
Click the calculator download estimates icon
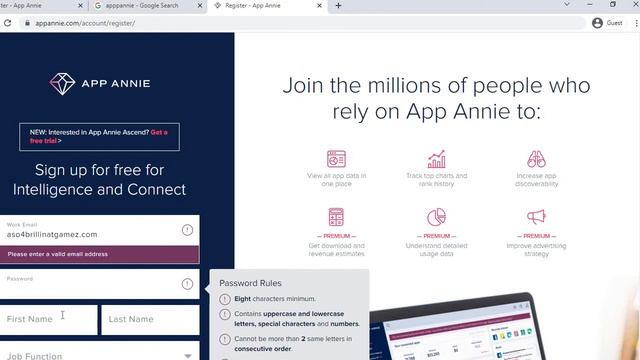coord(336,217)
